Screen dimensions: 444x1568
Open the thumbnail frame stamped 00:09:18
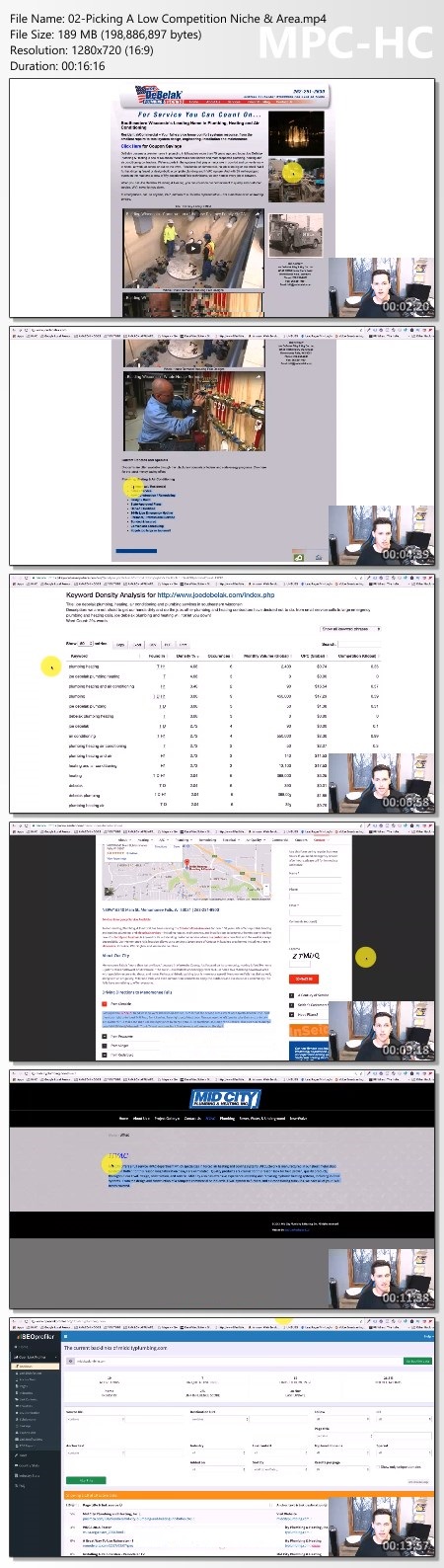tap(222, 940)
